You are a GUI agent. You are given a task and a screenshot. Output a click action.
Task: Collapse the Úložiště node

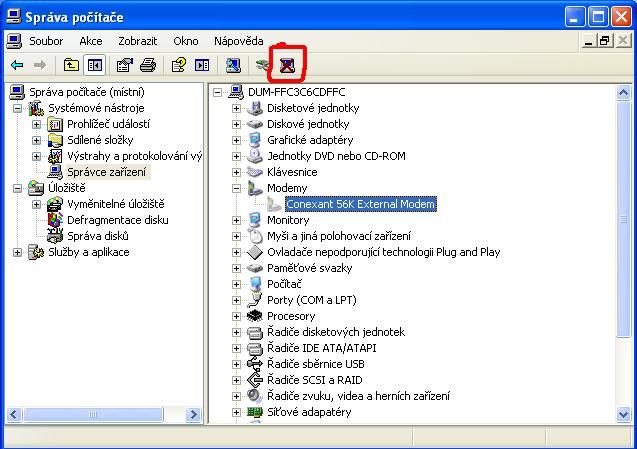tap(17, 188)
